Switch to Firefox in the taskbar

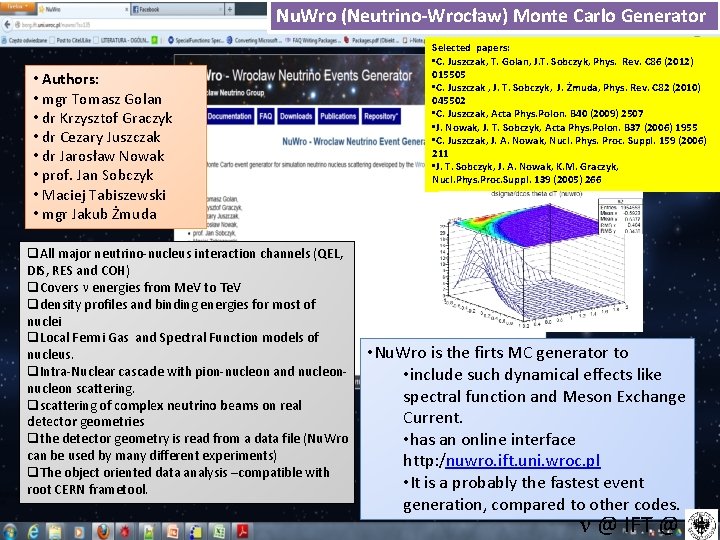(x=103, y=531)
